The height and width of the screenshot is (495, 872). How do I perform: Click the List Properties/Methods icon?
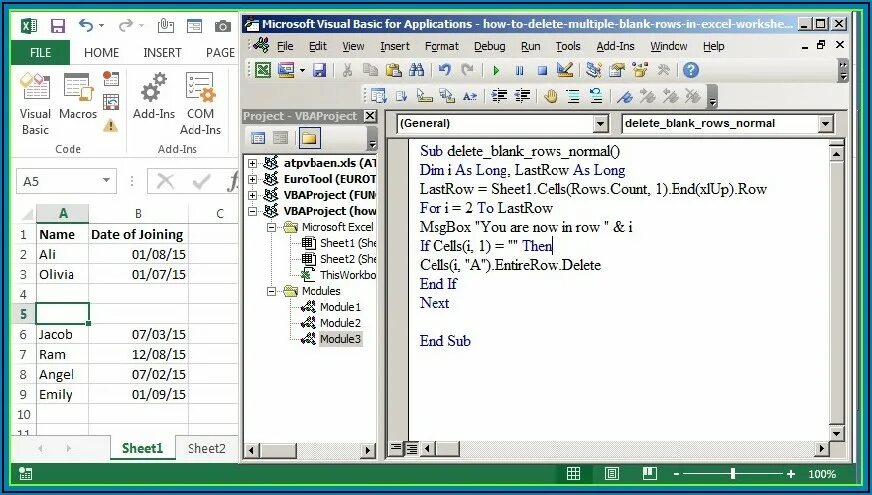tap(378, 96)
